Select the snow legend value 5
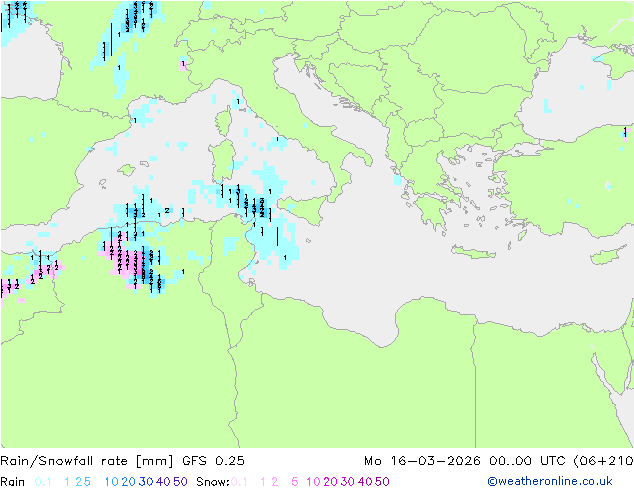The height and width of the screenshot is (490, 634). (x=294, y=482)
